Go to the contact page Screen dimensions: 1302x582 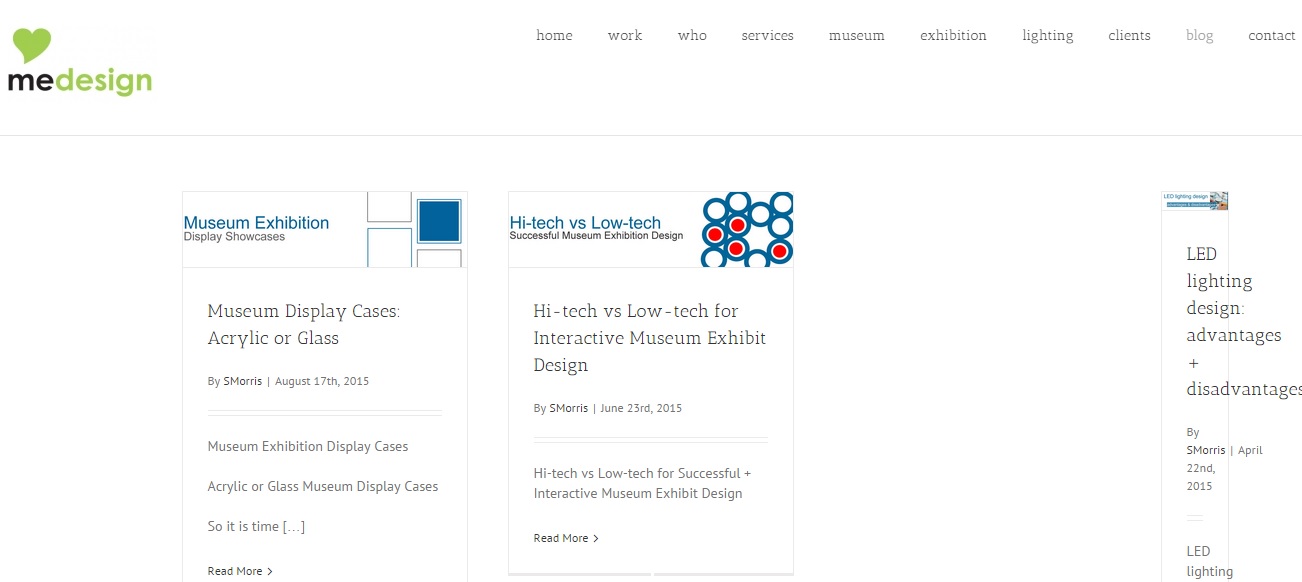click(1271, 35)
